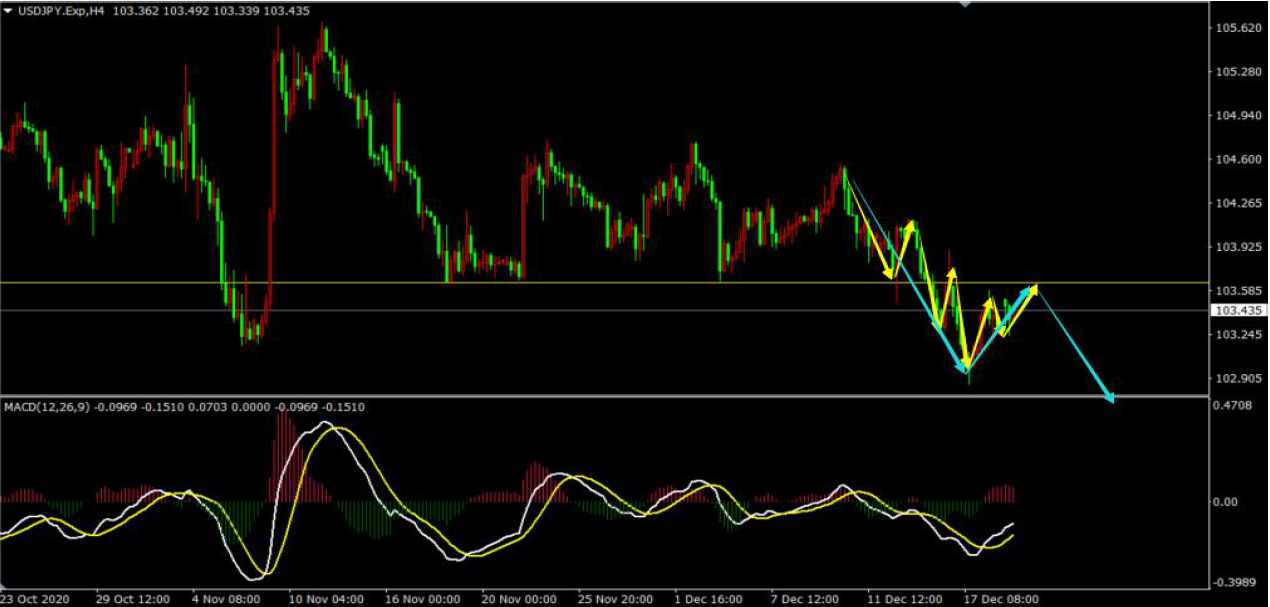The image size is (1270, 607).
Task: Click the 103.925 price scale label
Action: 1237,247
